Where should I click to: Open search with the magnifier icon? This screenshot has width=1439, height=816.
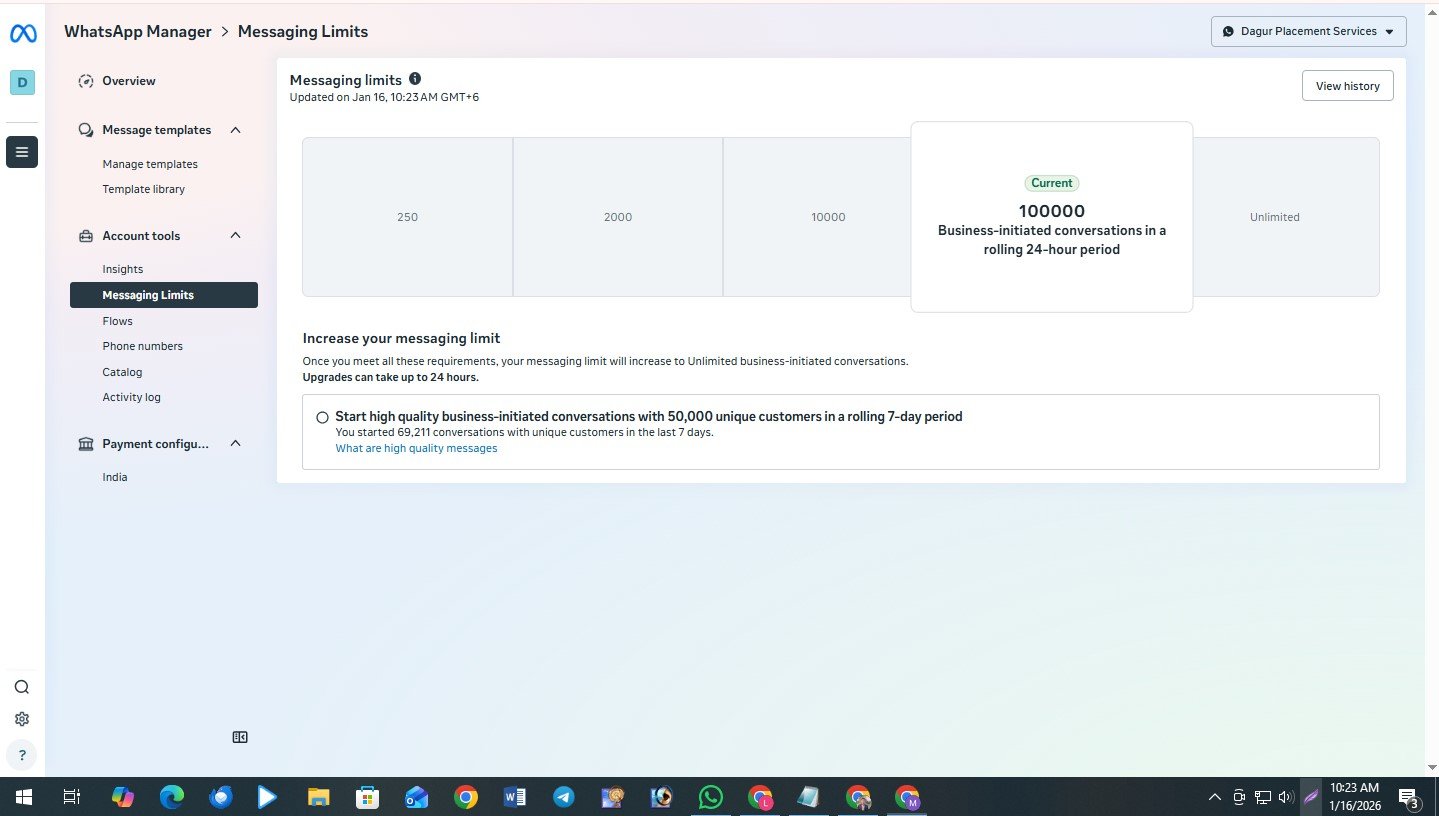pos(21,687)
